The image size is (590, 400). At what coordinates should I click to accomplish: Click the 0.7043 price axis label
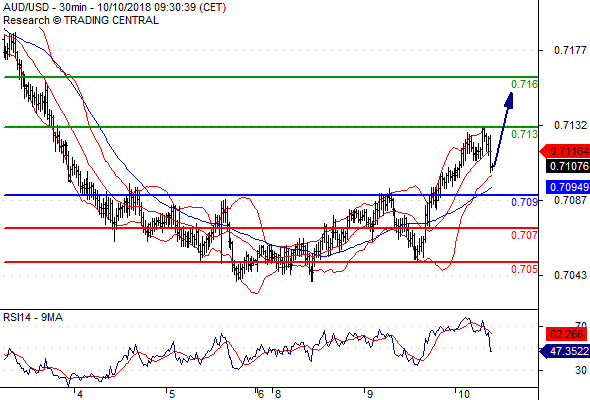click(x=570, y=275)
